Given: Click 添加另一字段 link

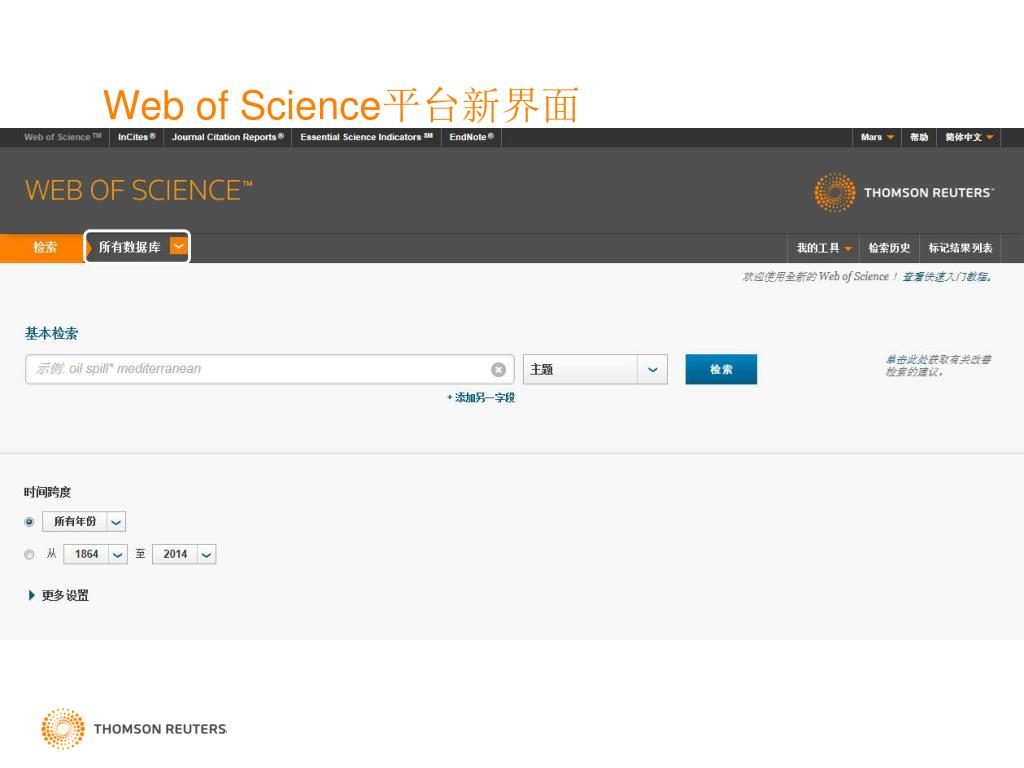Looking at the screenshot, I should click(481, 398).
